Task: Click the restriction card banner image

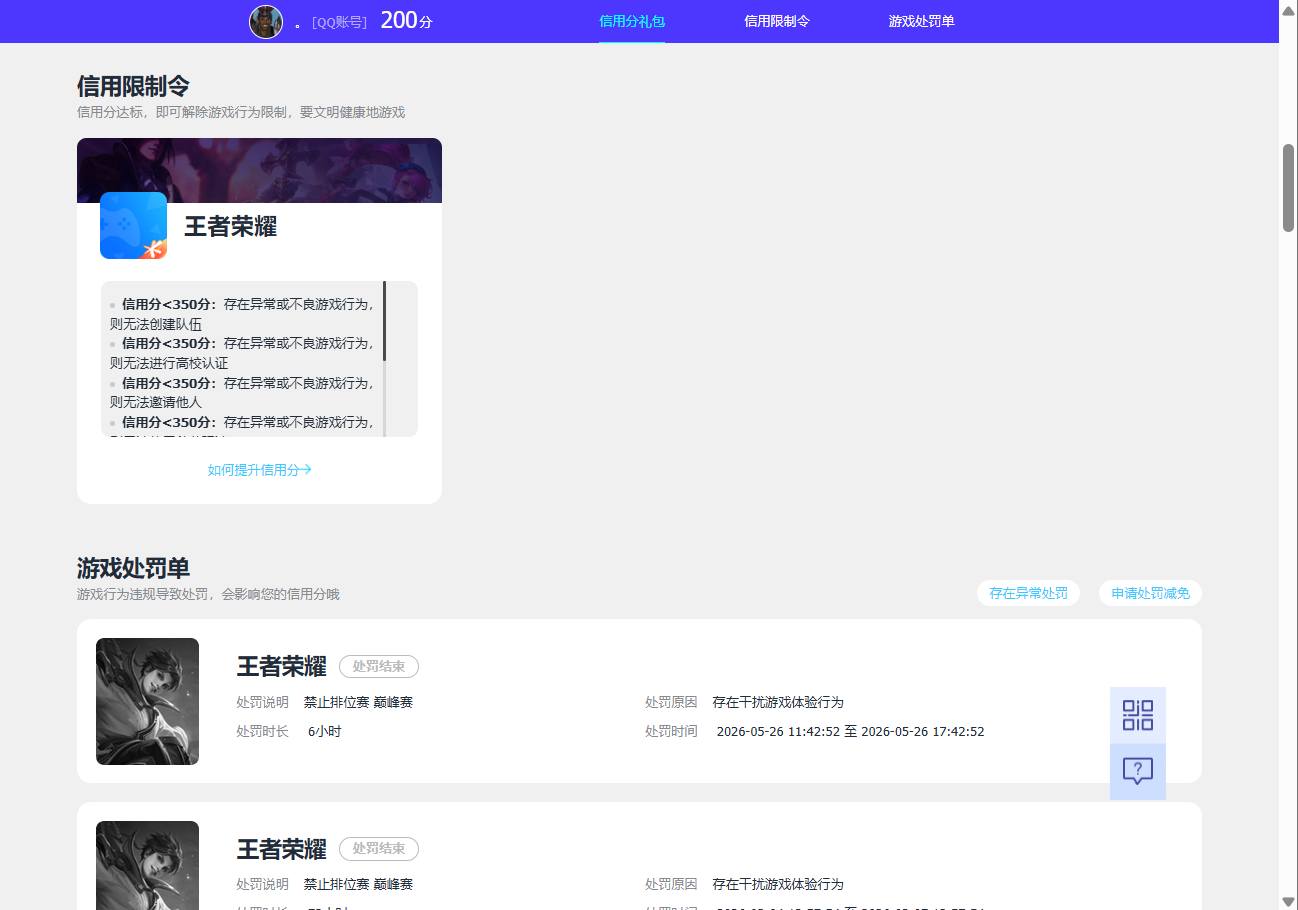Action: pyautogui.click(x=259, y=170)
